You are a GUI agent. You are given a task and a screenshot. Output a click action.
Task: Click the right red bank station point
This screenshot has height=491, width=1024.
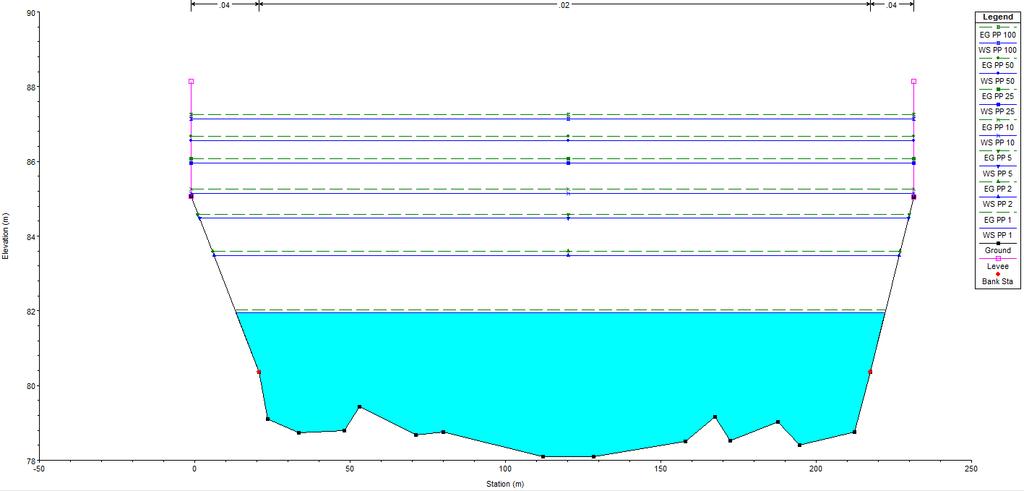coord(870,372)
